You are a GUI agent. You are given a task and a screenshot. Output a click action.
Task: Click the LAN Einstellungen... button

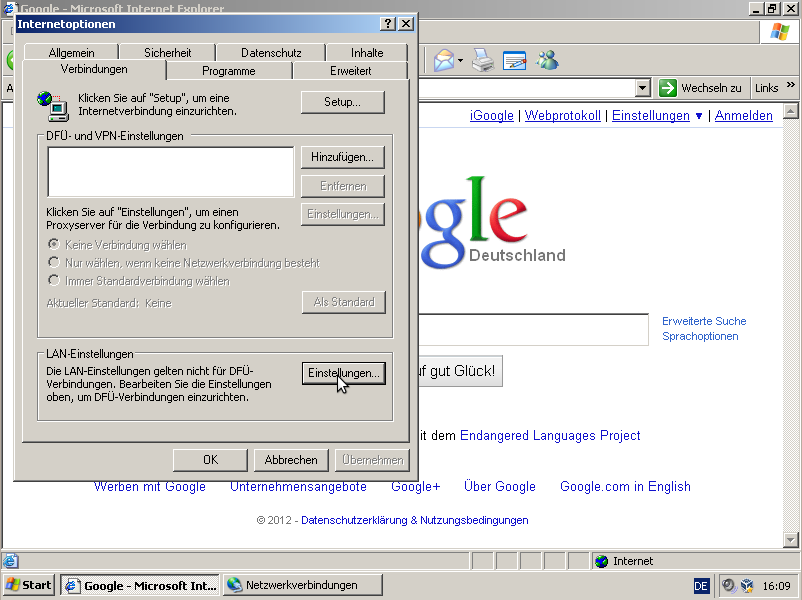tap(343, 373)
